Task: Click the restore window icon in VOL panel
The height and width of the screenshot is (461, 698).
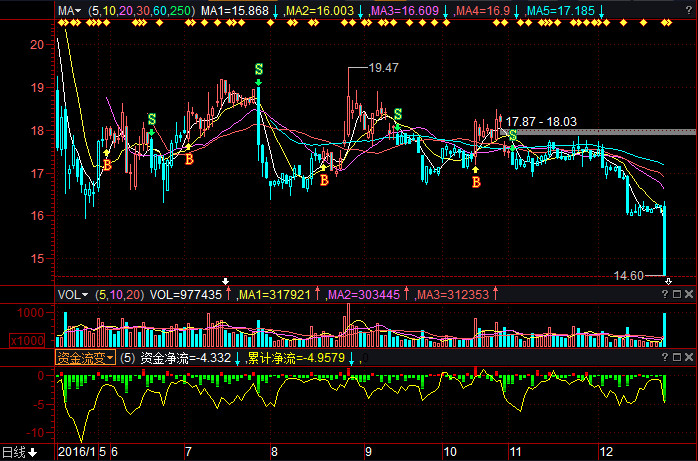Action: click(x=677, y=295)
